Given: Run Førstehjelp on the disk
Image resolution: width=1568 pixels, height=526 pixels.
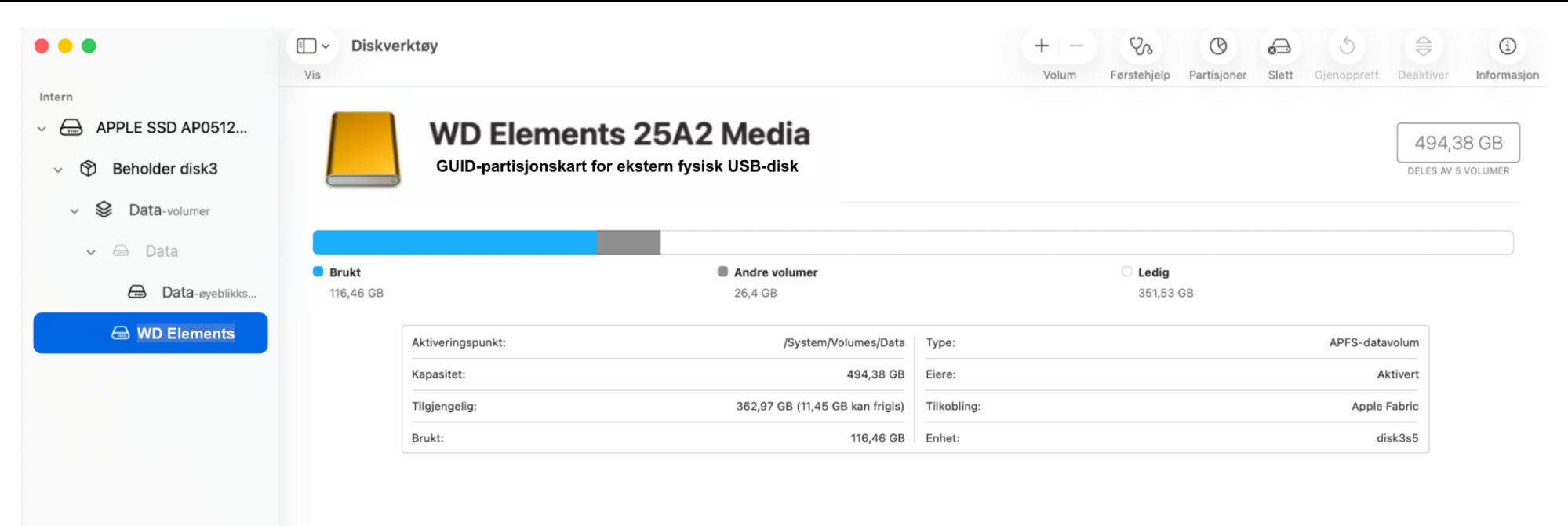Looking at the screenshot, I should [x=1140, y=46].
